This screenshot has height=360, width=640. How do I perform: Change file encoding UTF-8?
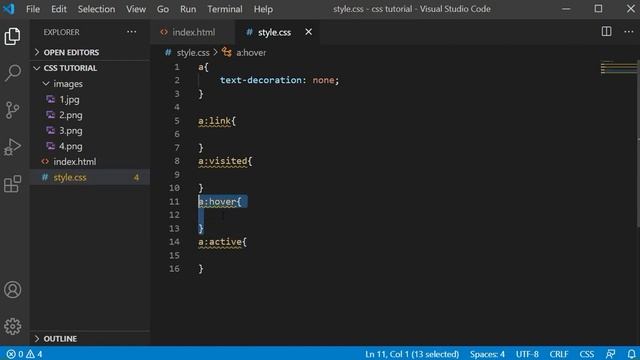click(x=527, y=354)
